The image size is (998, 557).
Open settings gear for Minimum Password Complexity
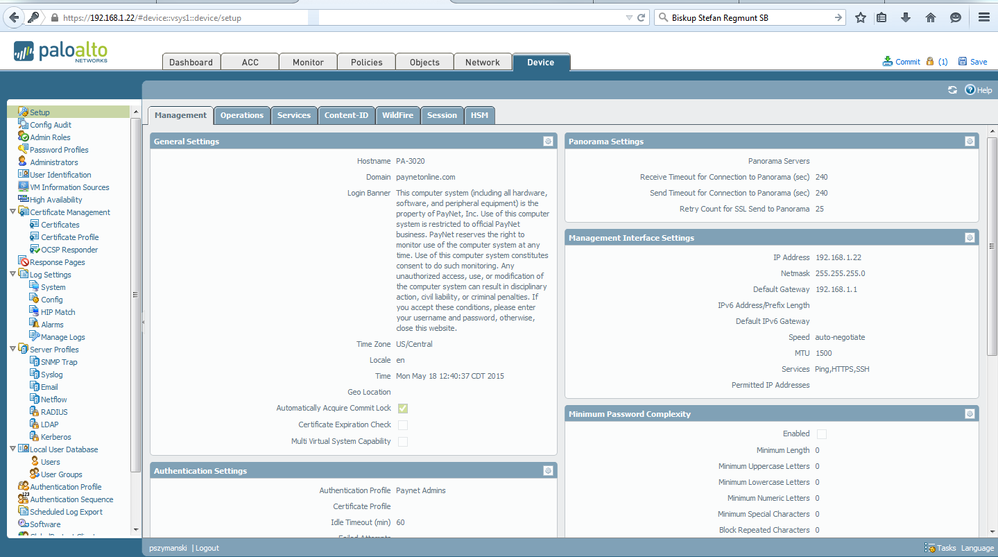click(x=969, y=414)
